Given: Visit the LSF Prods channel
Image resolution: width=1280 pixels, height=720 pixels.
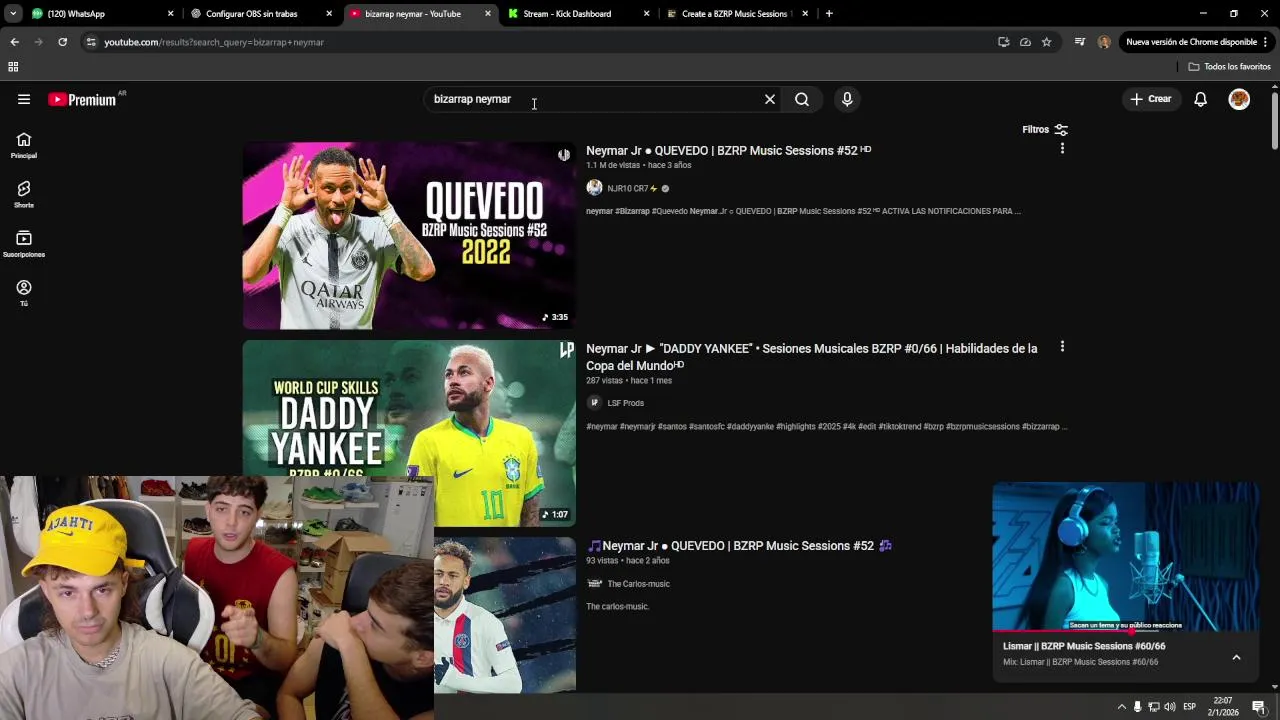Looking at the screenshot, I should point(626,403).
